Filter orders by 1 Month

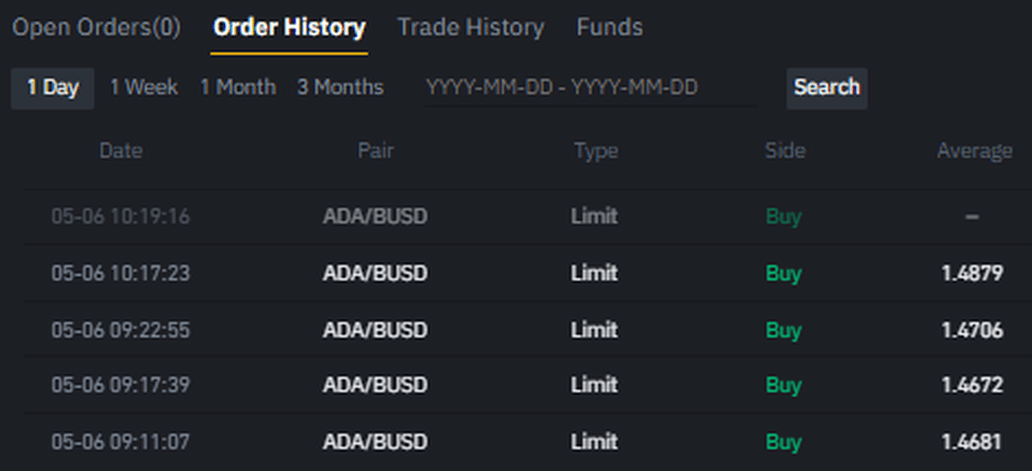[x=237, y=88]
